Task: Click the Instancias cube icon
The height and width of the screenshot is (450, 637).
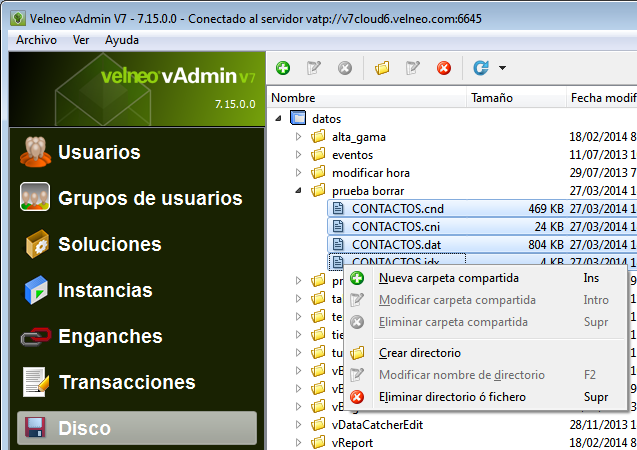Action: 36,290
